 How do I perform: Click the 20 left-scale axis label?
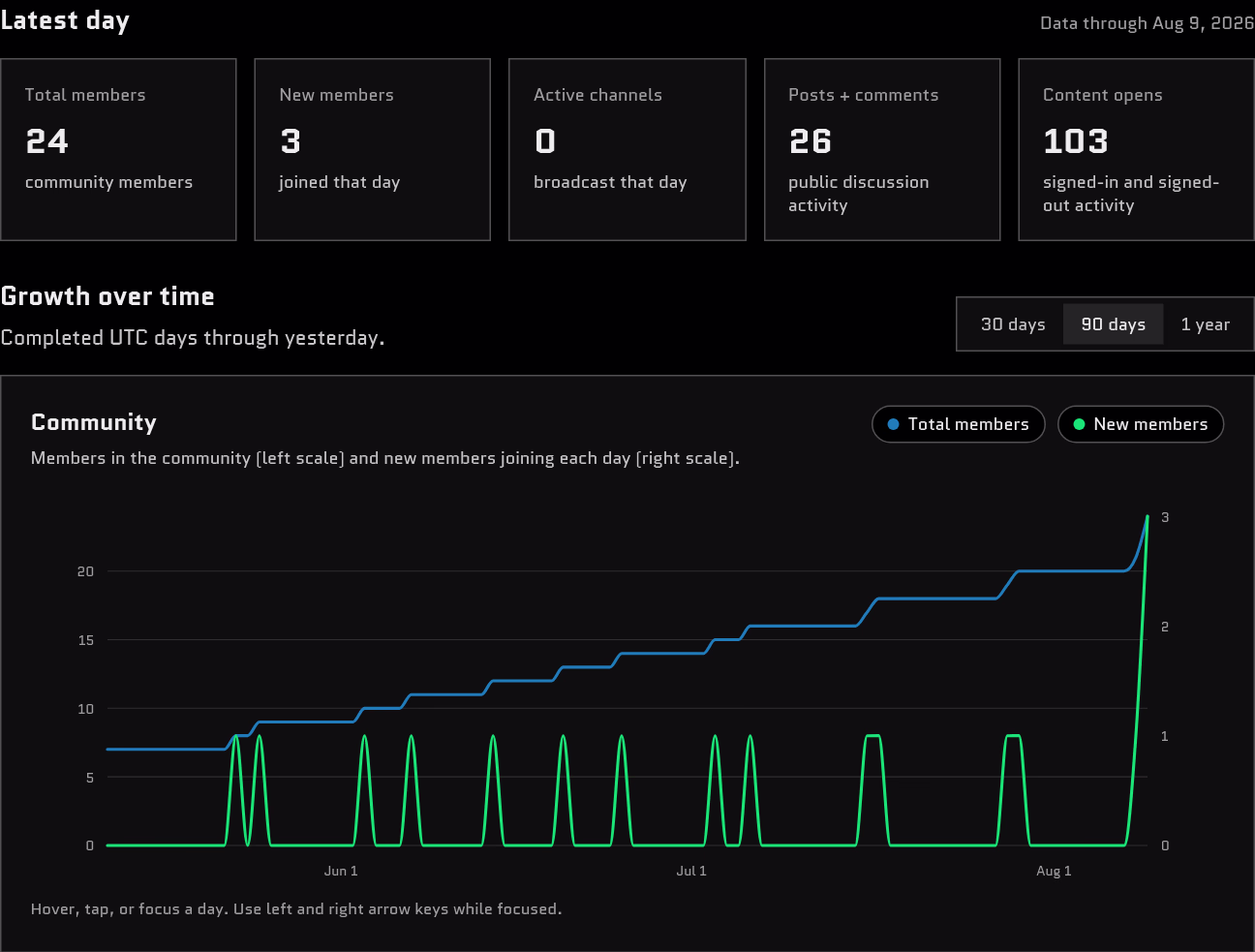point(86,571)
